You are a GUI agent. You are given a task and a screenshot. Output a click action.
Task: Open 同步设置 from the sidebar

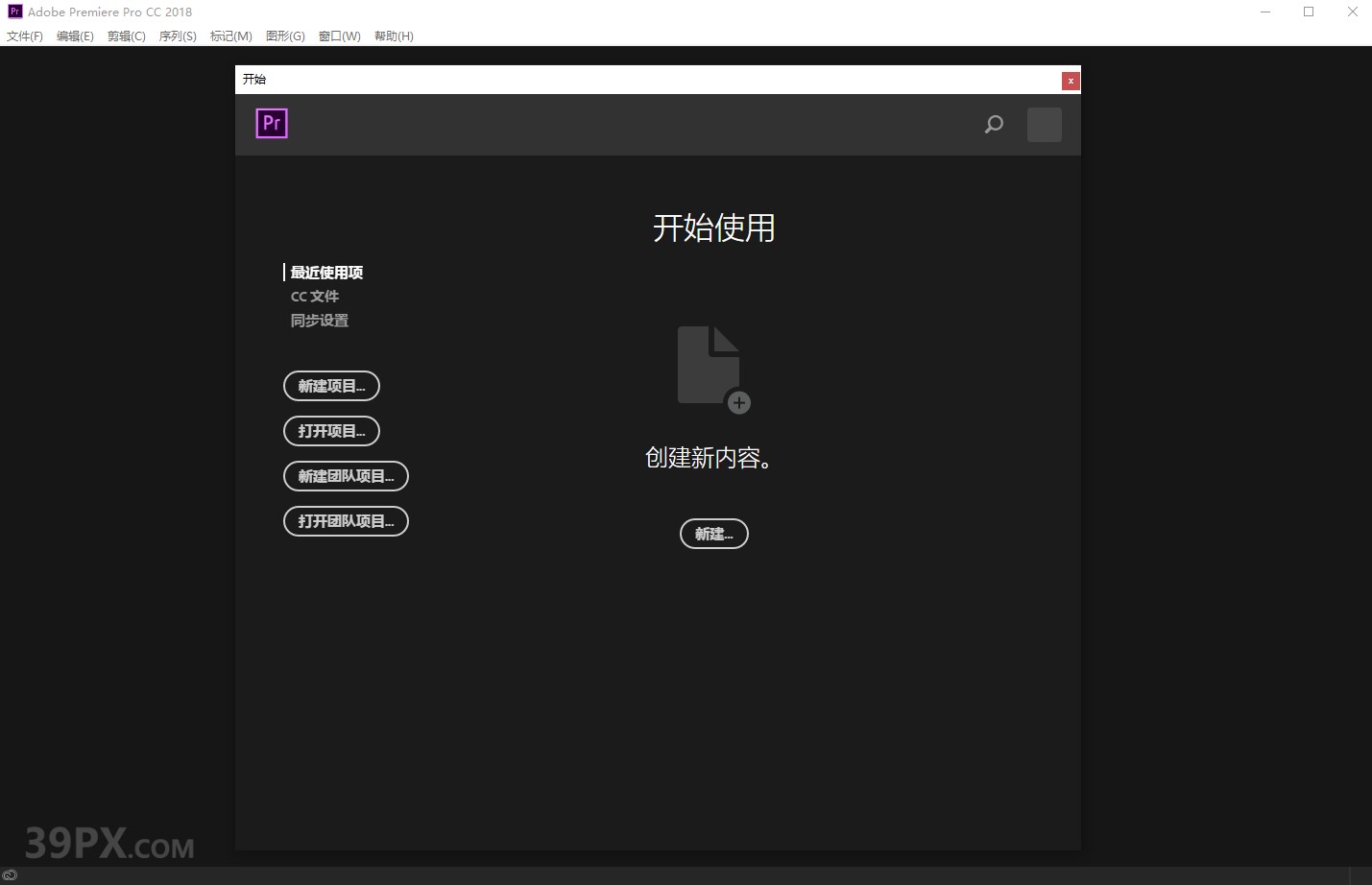pyautogui.click(x=320, y=320)
